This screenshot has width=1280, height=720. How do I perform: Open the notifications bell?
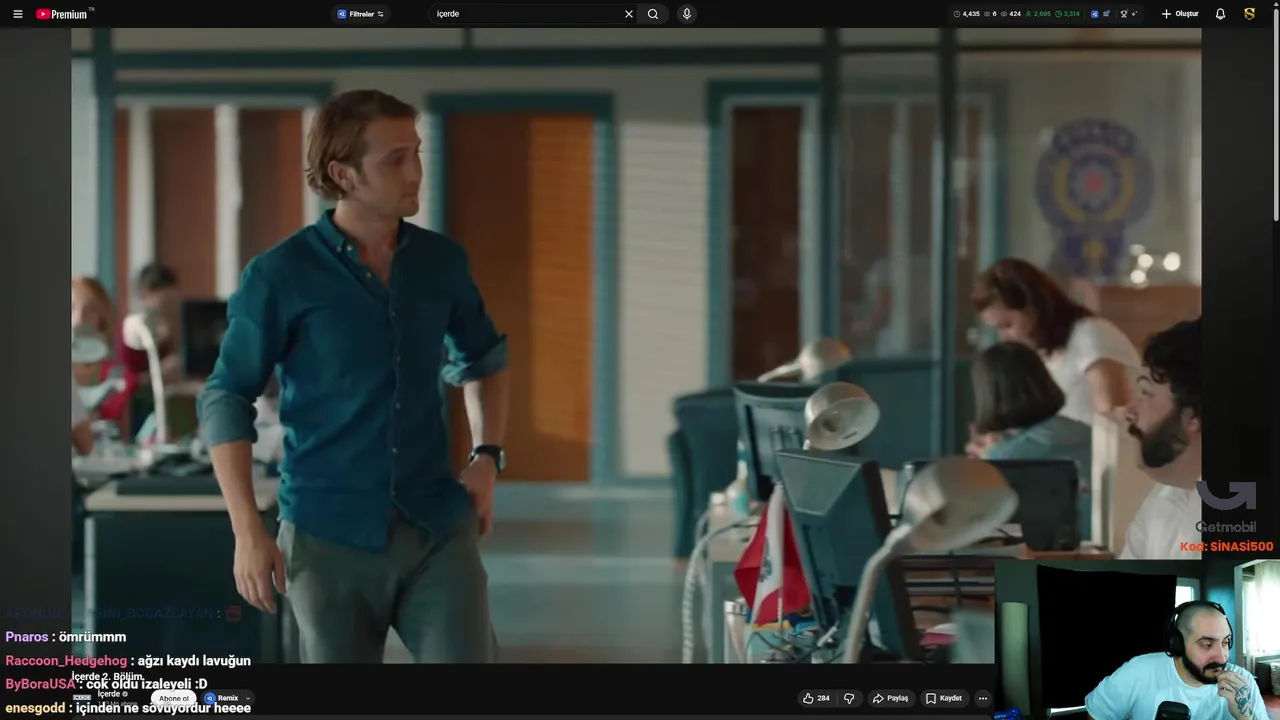tap(1220, 14)
